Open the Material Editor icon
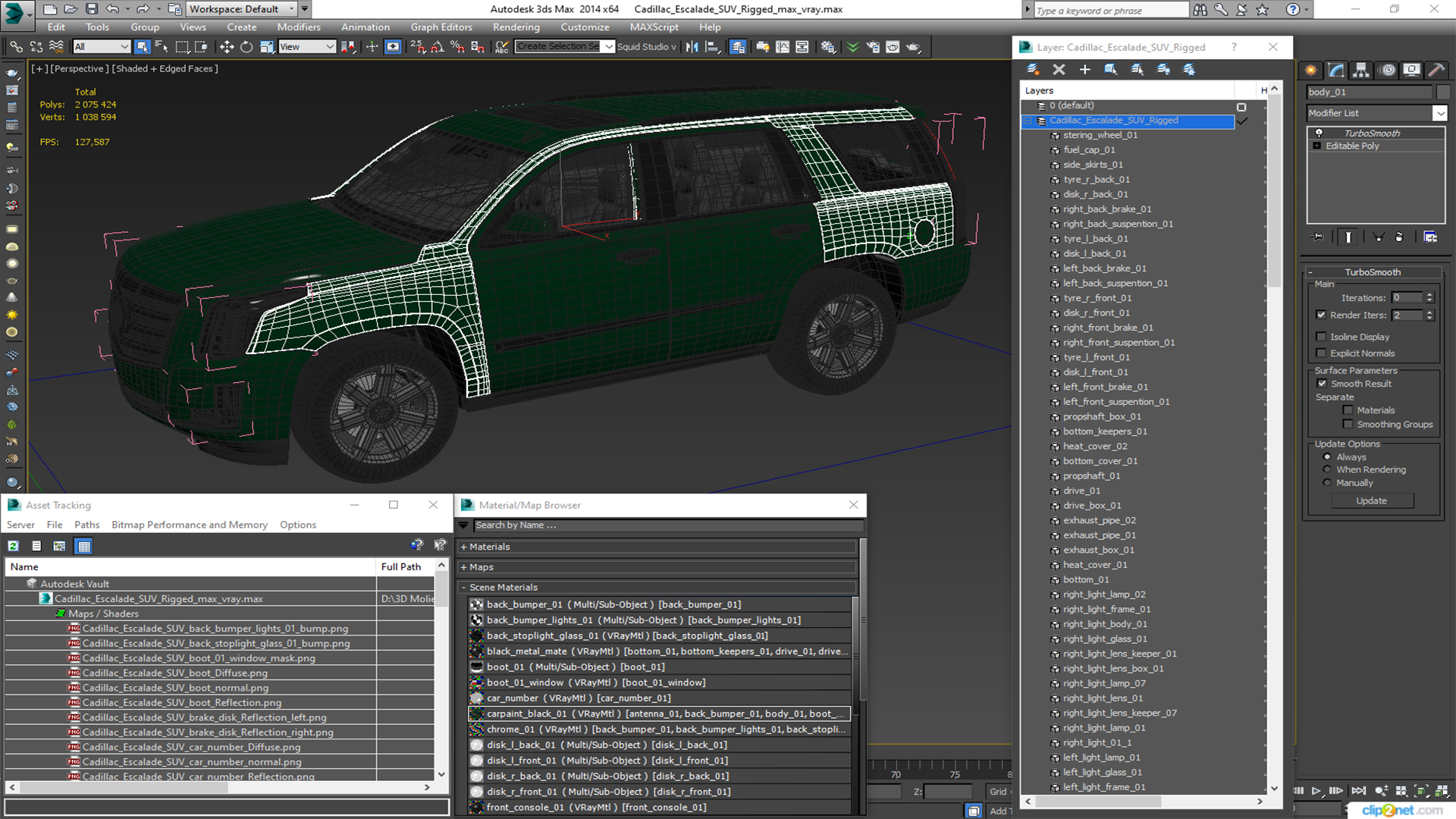Viewport: 1456px width, 819px height. pyautogui.click(x=828, y=47)
